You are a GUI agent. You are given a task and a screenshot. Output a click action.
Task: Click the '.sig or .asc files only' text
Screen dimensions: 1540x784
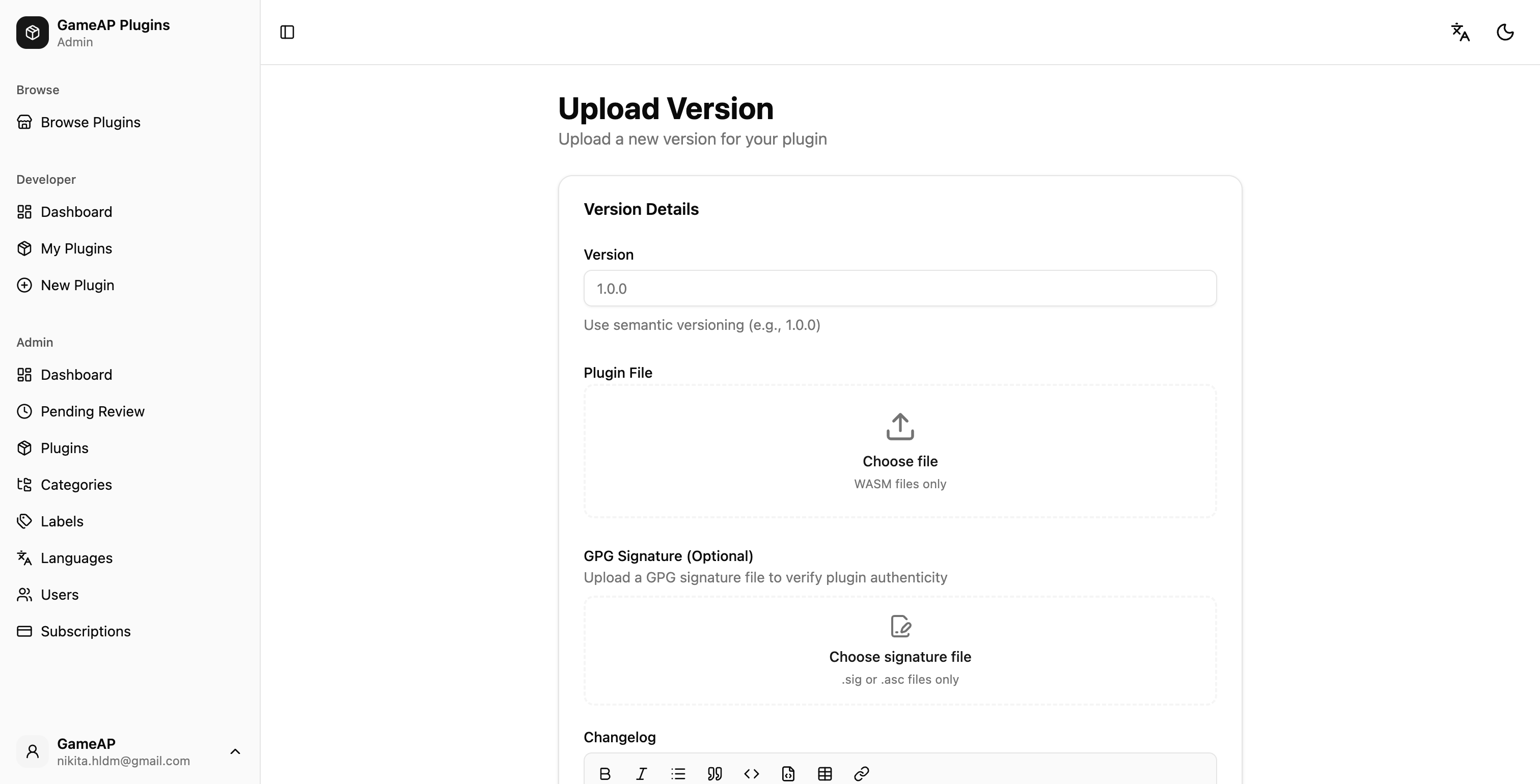pyautogui.click(x=900, y=680)
